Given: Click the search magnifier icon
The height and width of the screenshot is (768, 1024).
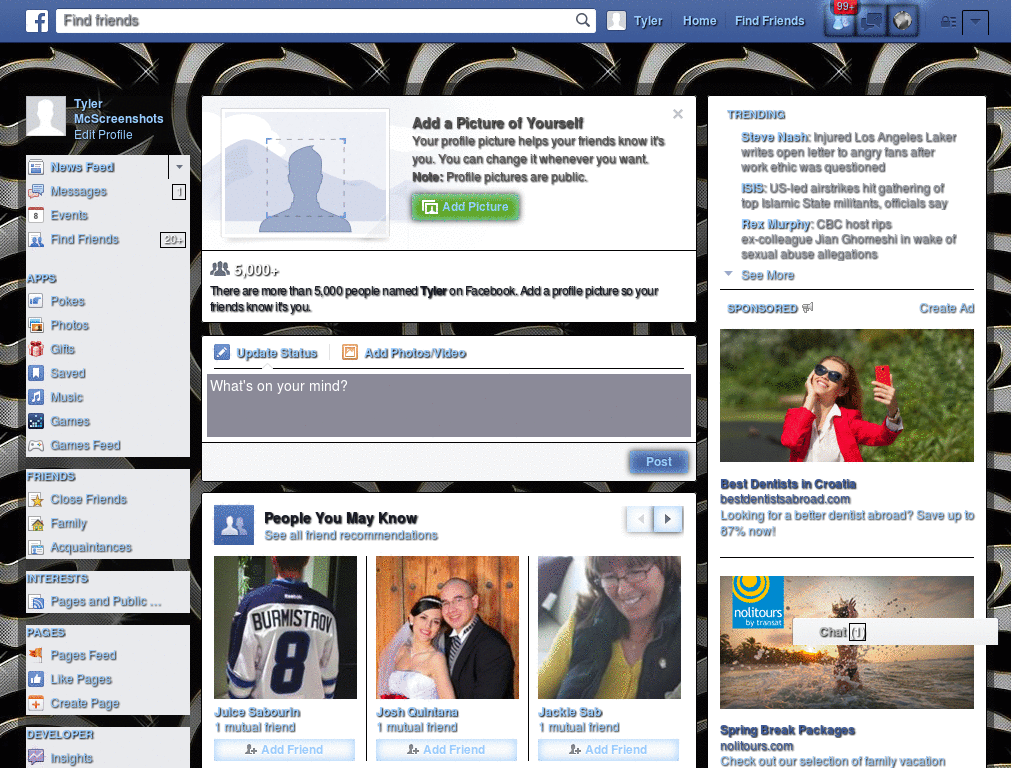Looking at the screenshot, I should pyautogui.click(x=583, y=20).
